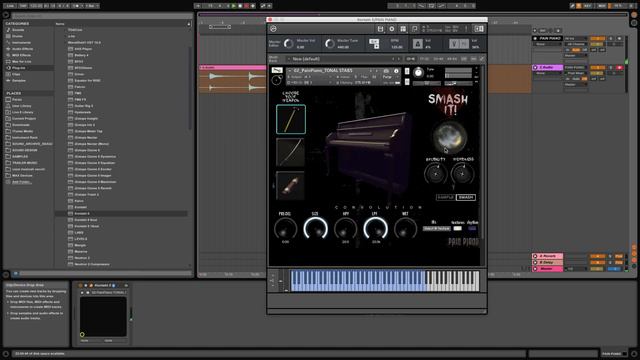Viewport: 640px width, 360px height.
Task: Expand the instrument name dropdown arrow
Action: point(289,71)
